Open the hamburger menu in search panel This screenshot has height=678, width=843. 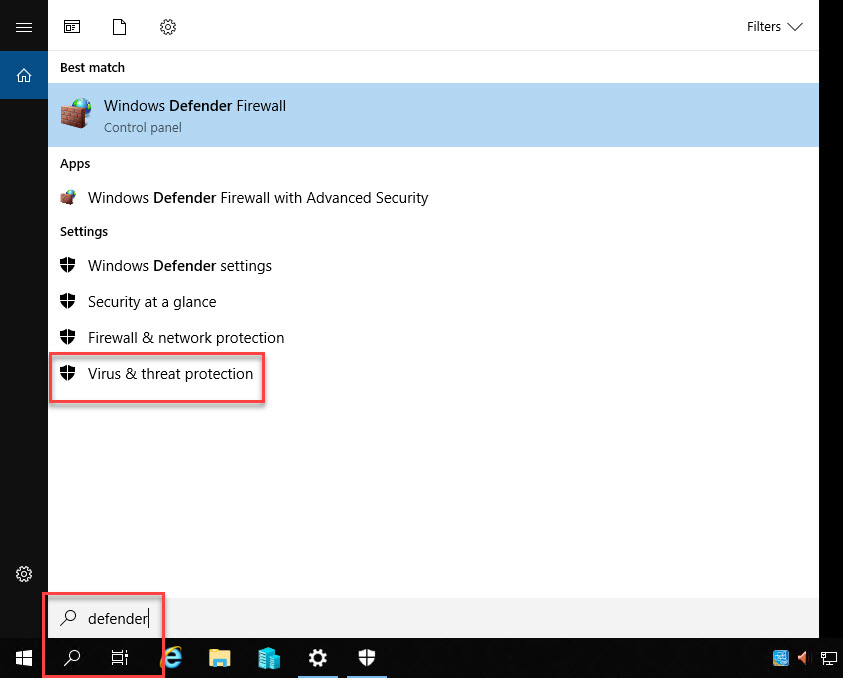[x=24, y=27]
